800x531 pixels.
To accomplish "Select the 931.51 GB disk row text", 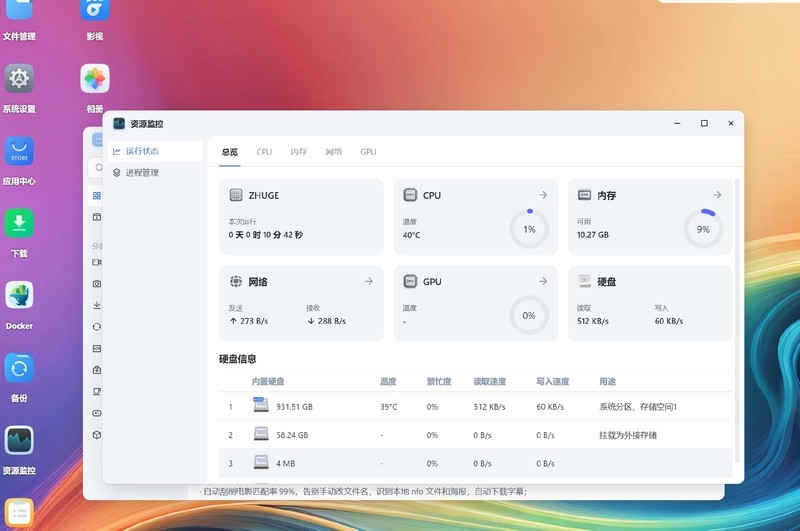I will [294, 407].
